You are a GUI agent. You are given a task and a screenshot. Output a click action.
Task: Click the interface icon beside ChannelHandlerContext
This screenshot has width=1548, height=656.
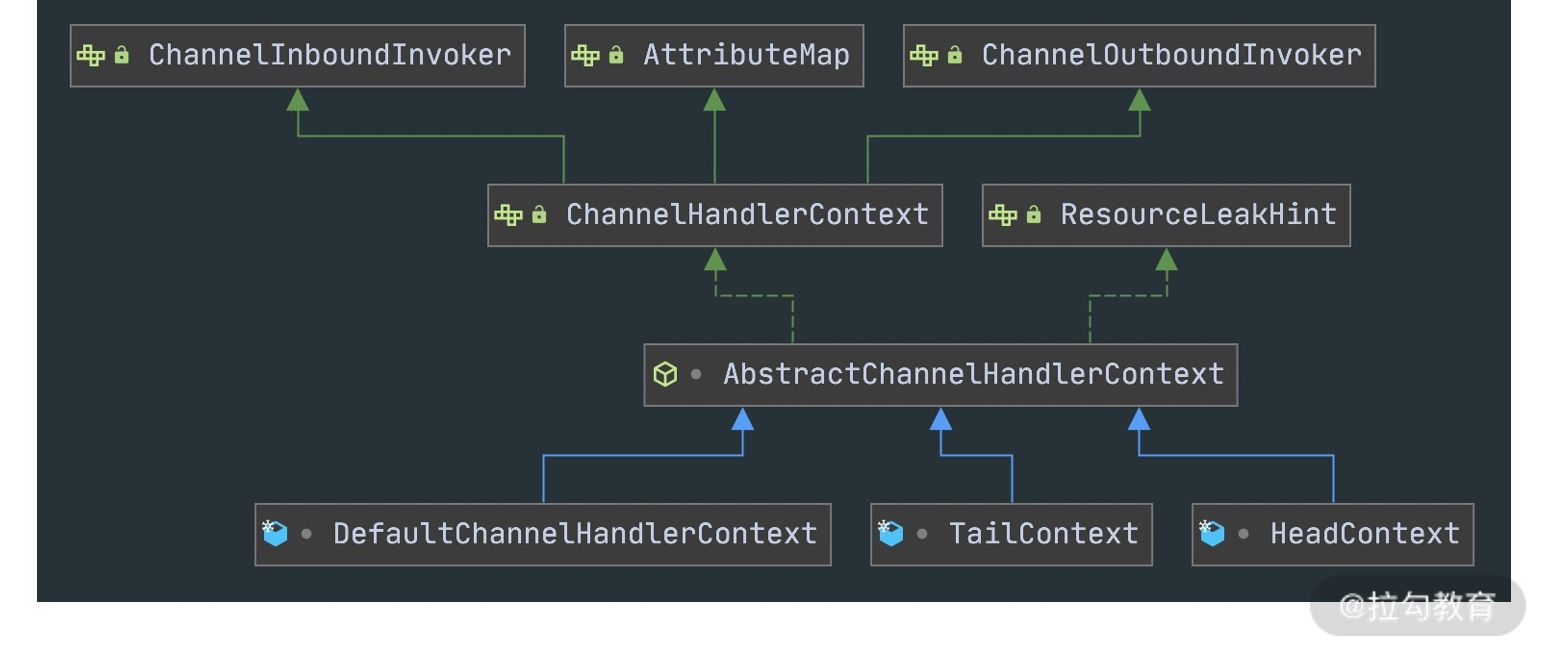(508, 214)
